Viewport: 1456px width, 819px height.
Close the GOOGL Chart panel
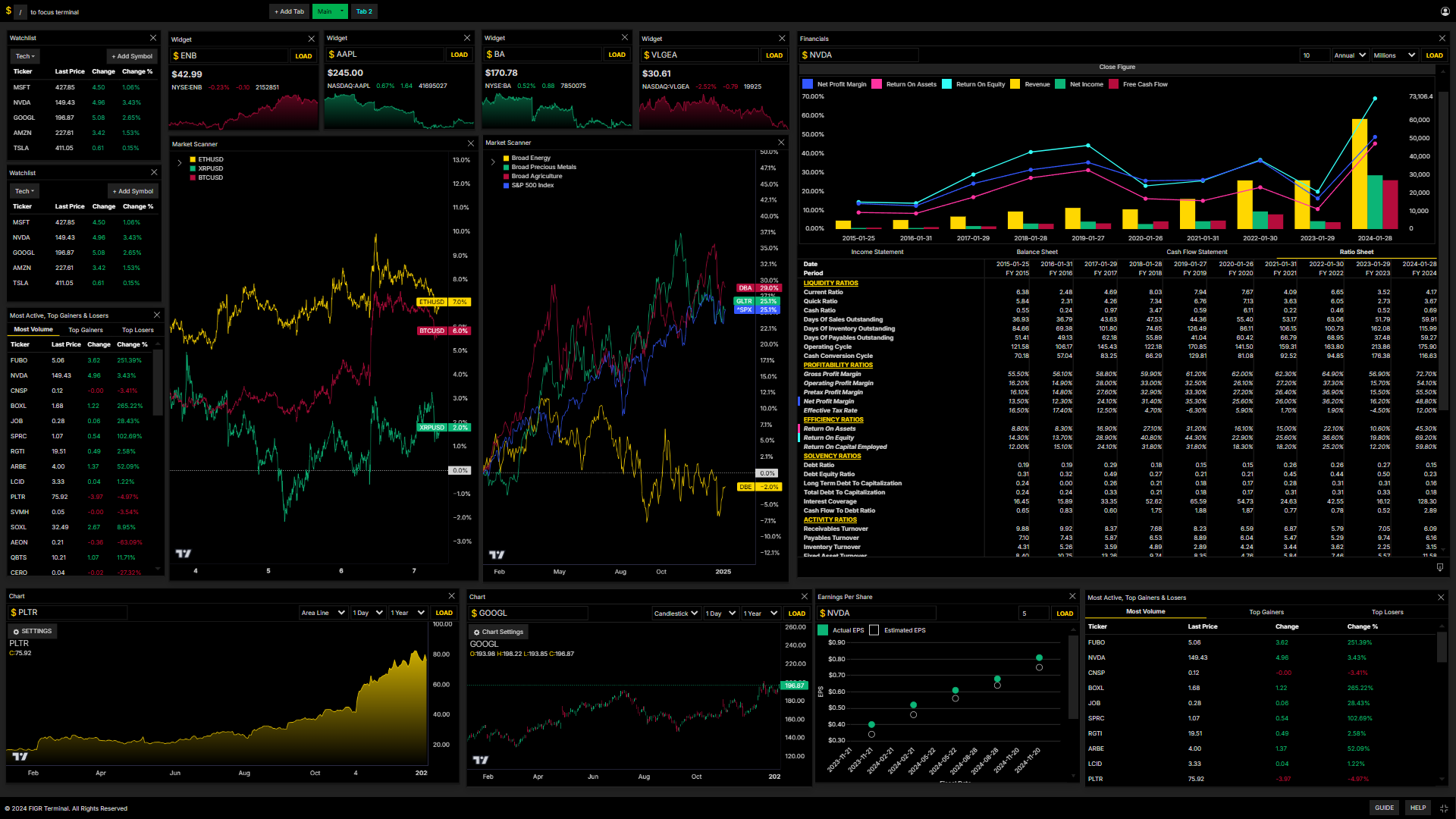click(x=805, y=596)
